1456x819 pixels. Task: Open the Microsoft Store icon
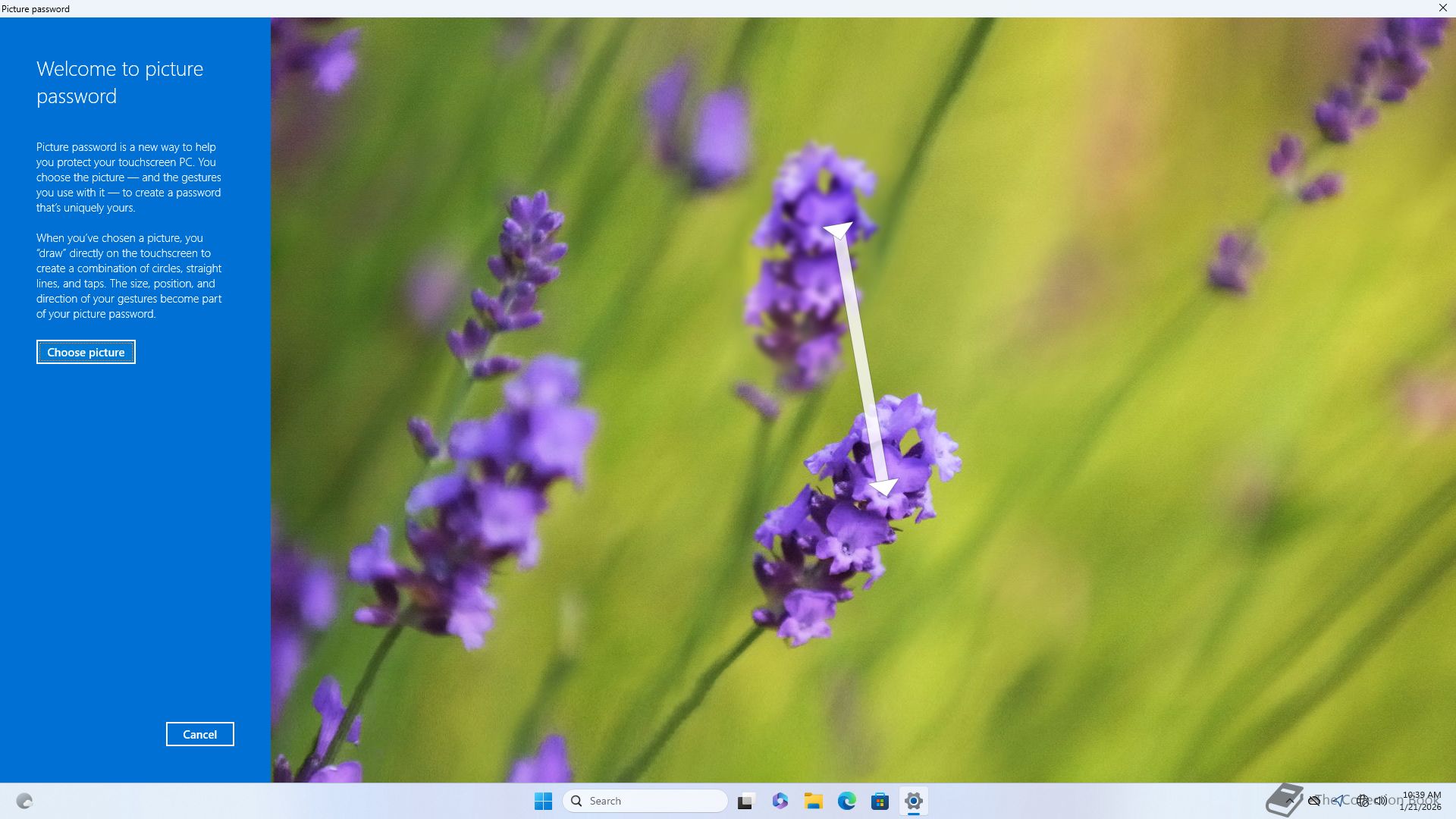click(880, 801)
